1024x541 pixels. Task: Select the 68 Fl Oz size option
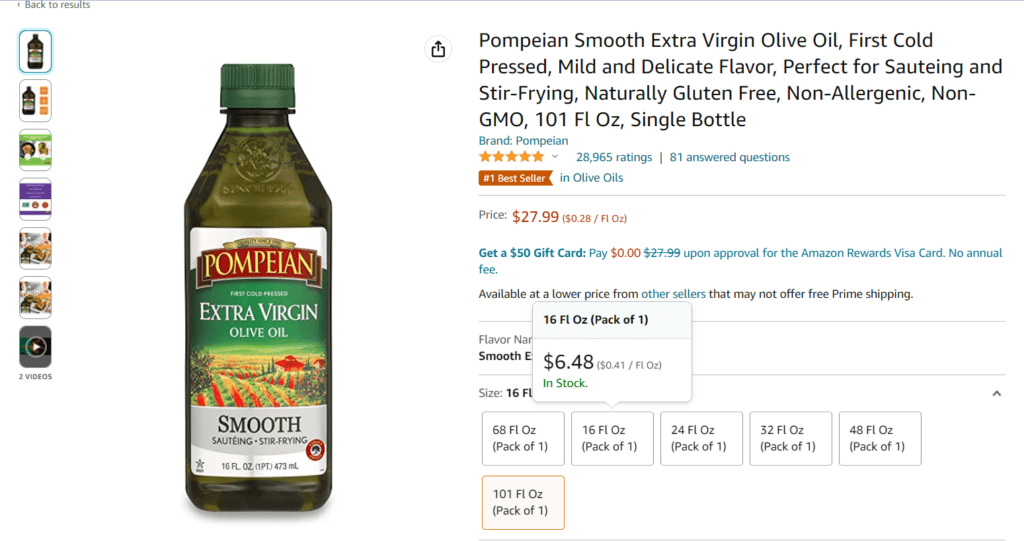[x=522, y=438]
